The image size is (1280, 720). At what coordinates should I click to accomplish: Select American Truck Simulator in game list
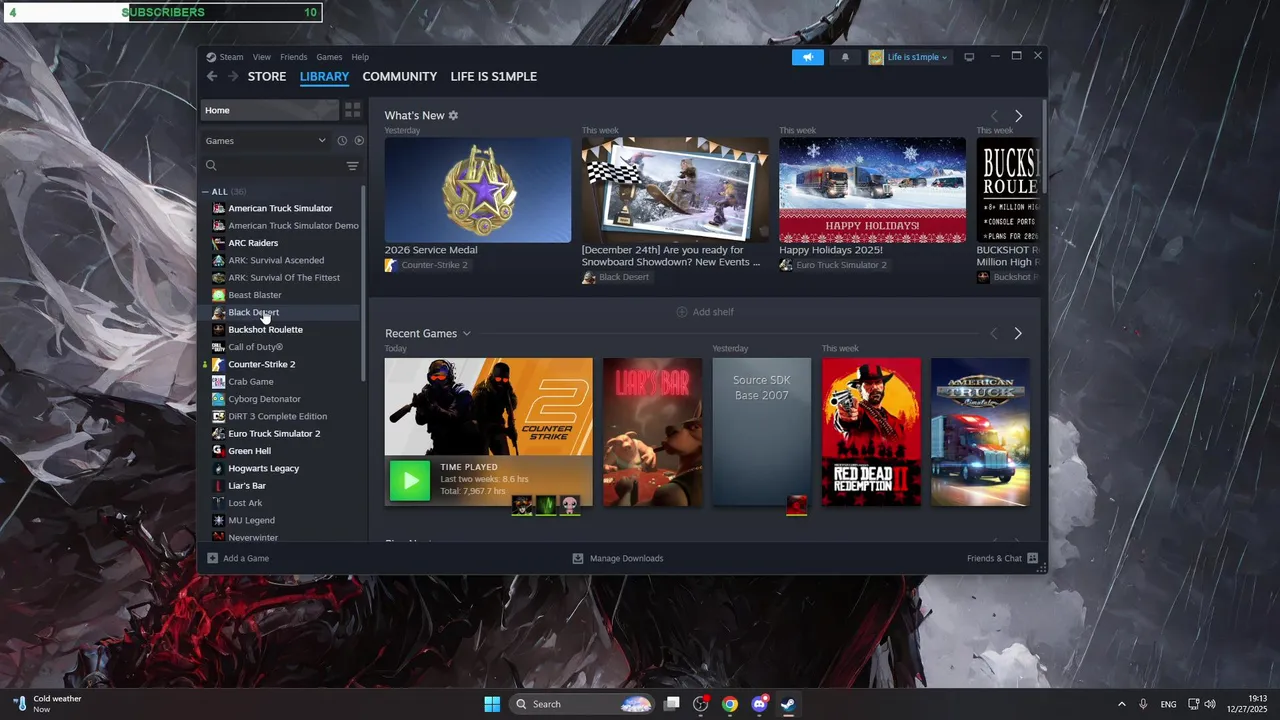(280, 208)
